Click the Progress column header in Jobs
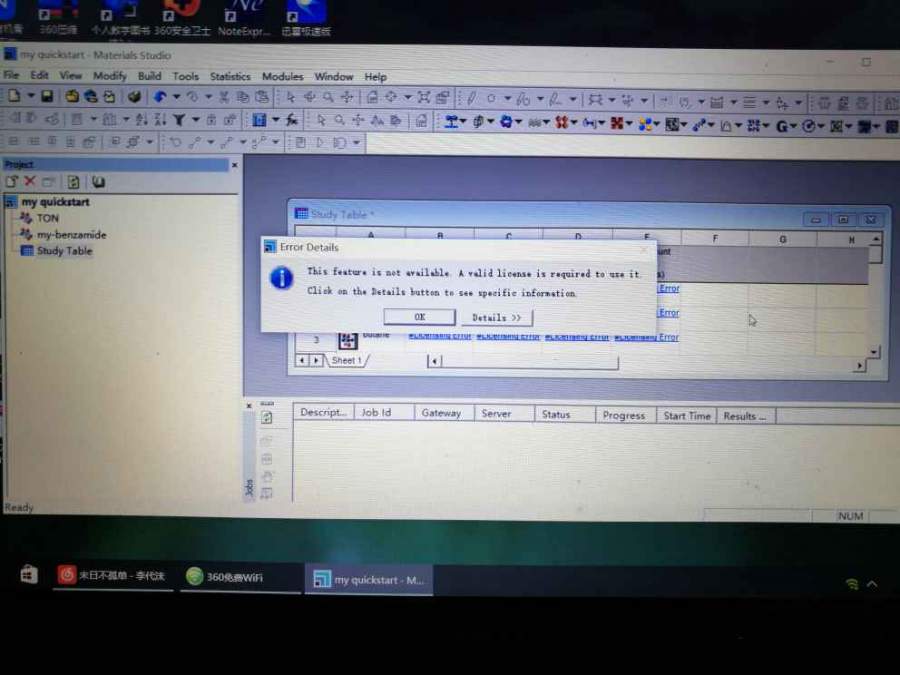This screenshot has height=675, width=900. point(624,415)
